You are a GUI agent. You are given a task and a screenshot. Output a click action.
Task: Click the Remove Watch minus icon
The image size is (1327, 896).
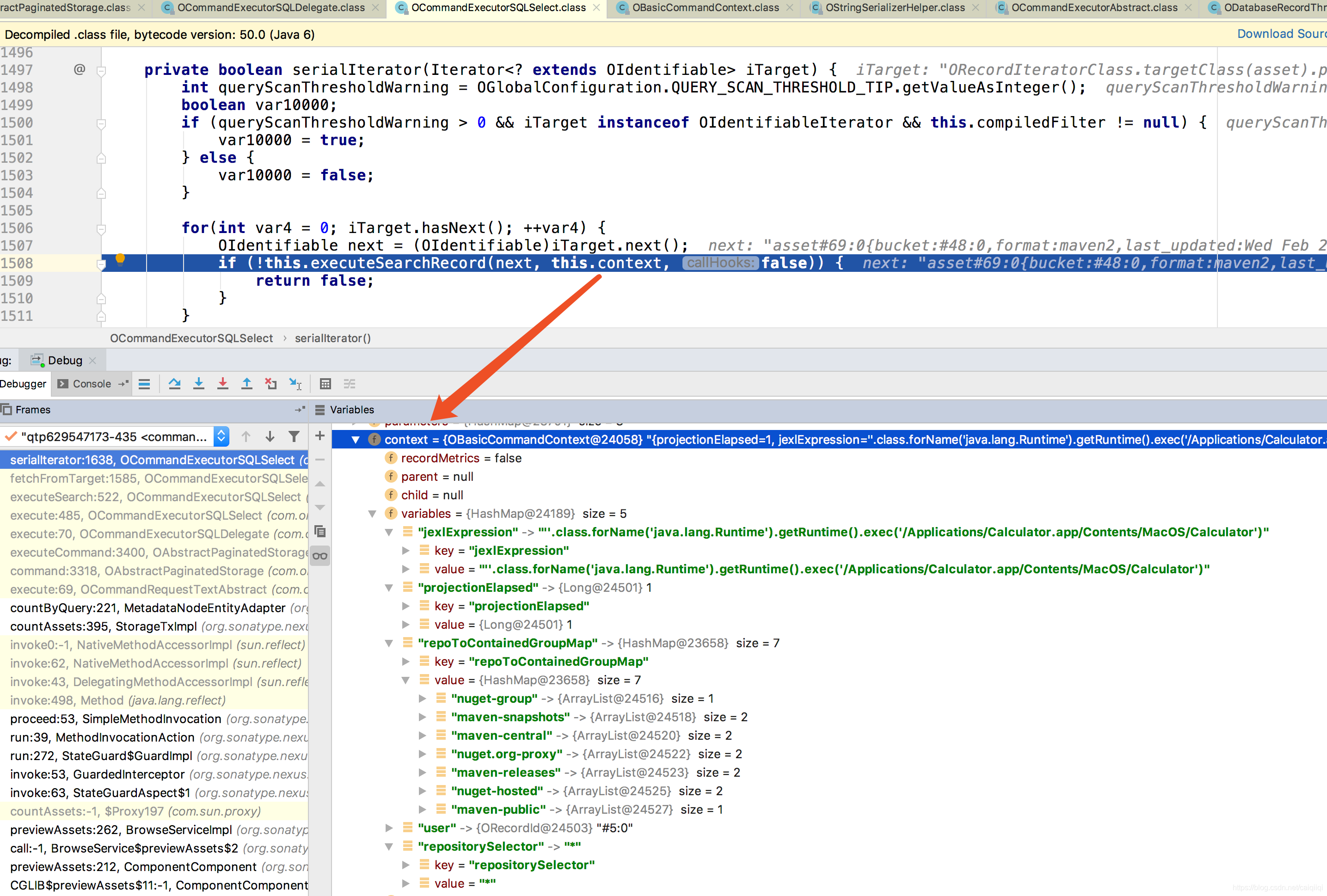320,460
